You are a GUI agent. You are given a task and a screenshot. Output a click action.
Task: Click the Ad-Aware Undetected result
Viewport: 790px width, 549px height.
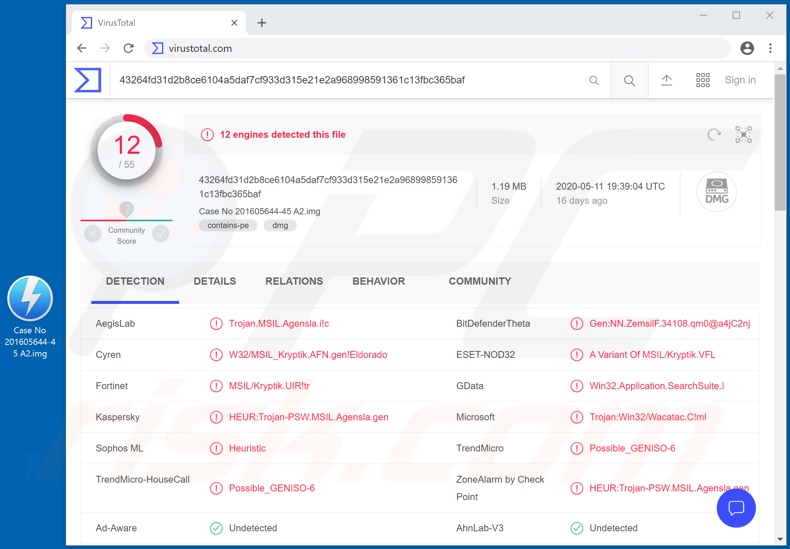point(253,528)
